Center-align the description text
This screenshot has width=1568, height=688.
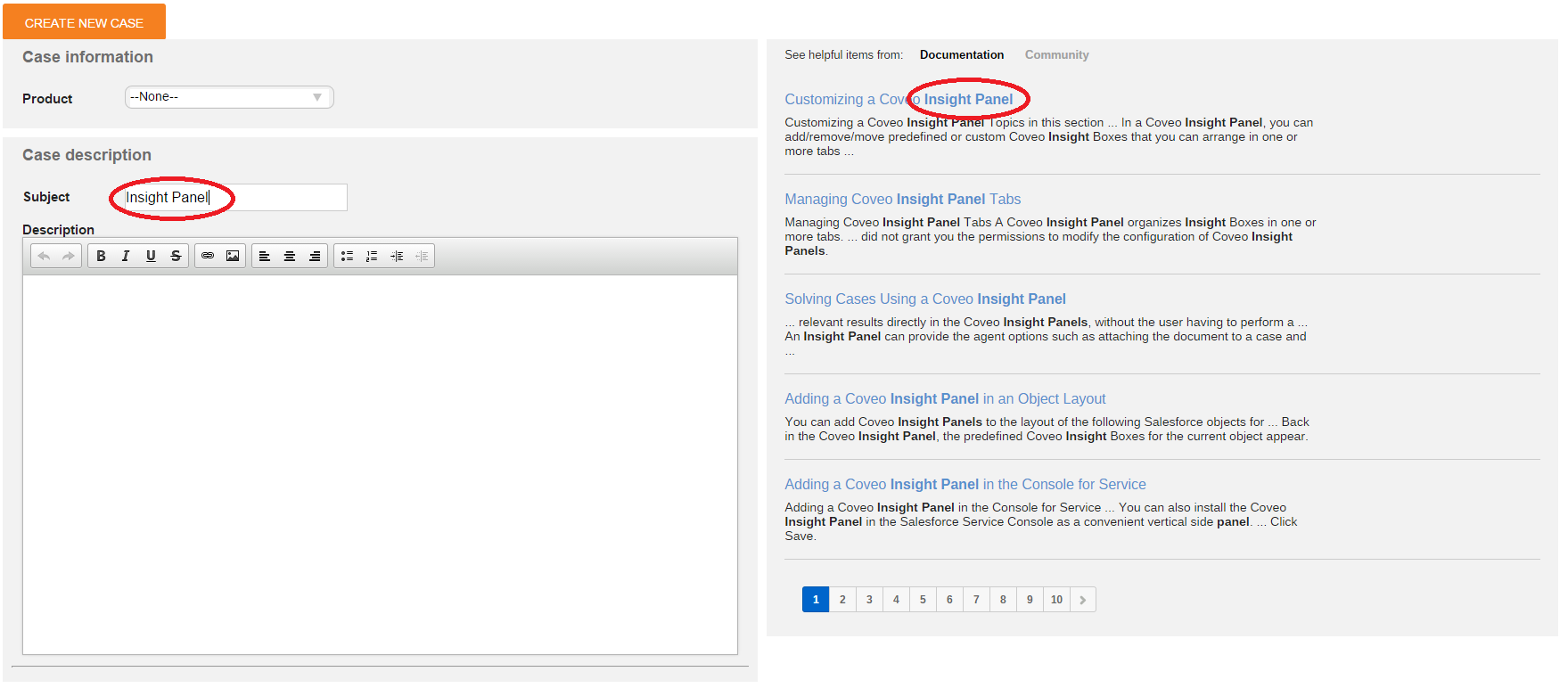290,256
